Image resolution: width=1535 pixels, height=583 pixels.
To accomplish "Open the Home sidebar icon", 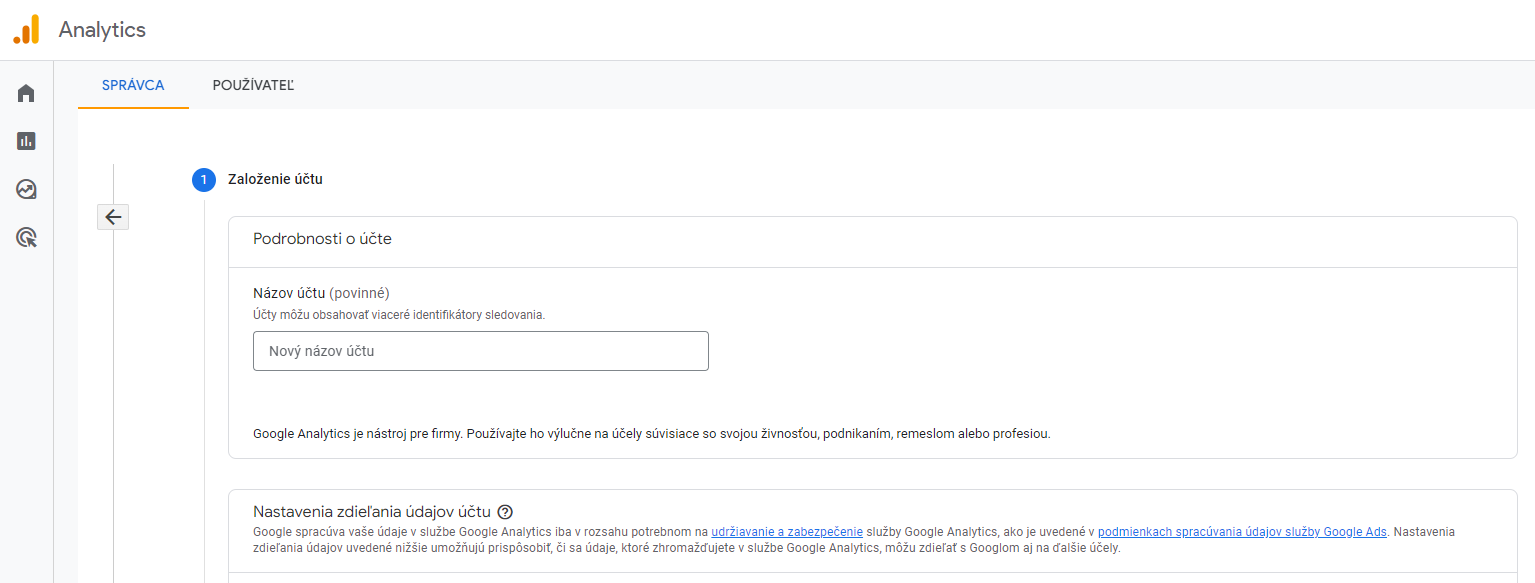I will pyautogui.click(x=26, y=93).
